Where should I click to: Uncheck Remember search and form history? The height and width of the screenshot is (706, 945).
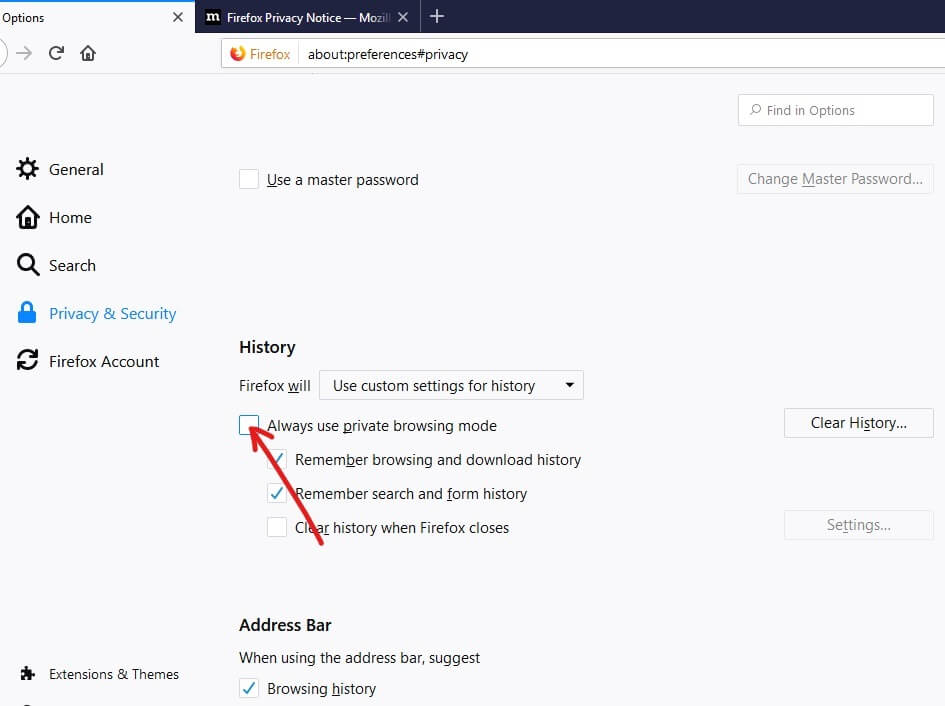tap(277, 493)
